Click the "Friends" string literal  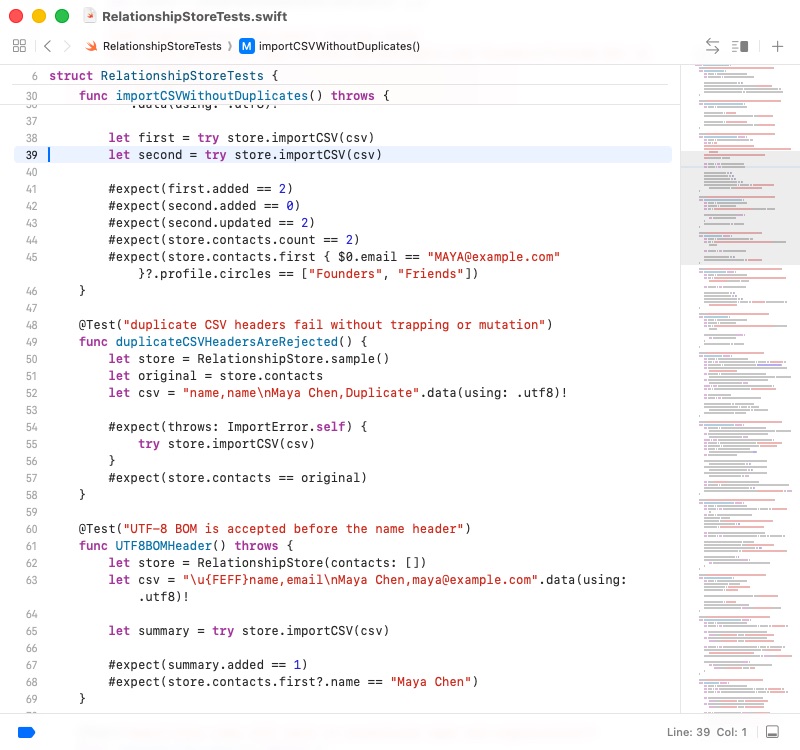coord(431,274)
